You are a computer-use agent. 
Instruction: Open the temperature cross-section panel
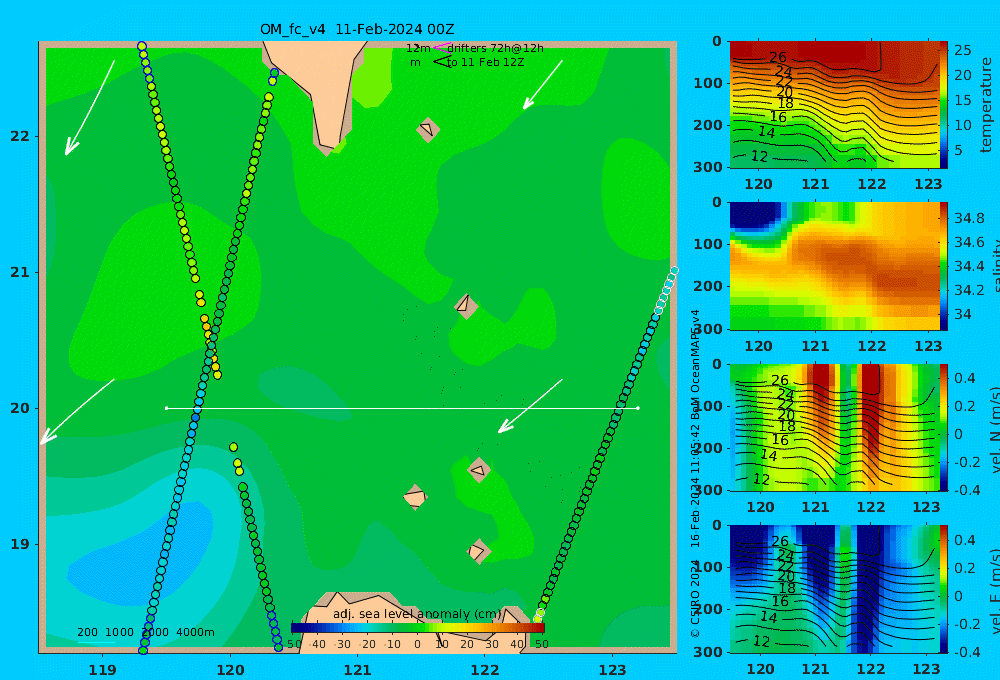point(834,105)
